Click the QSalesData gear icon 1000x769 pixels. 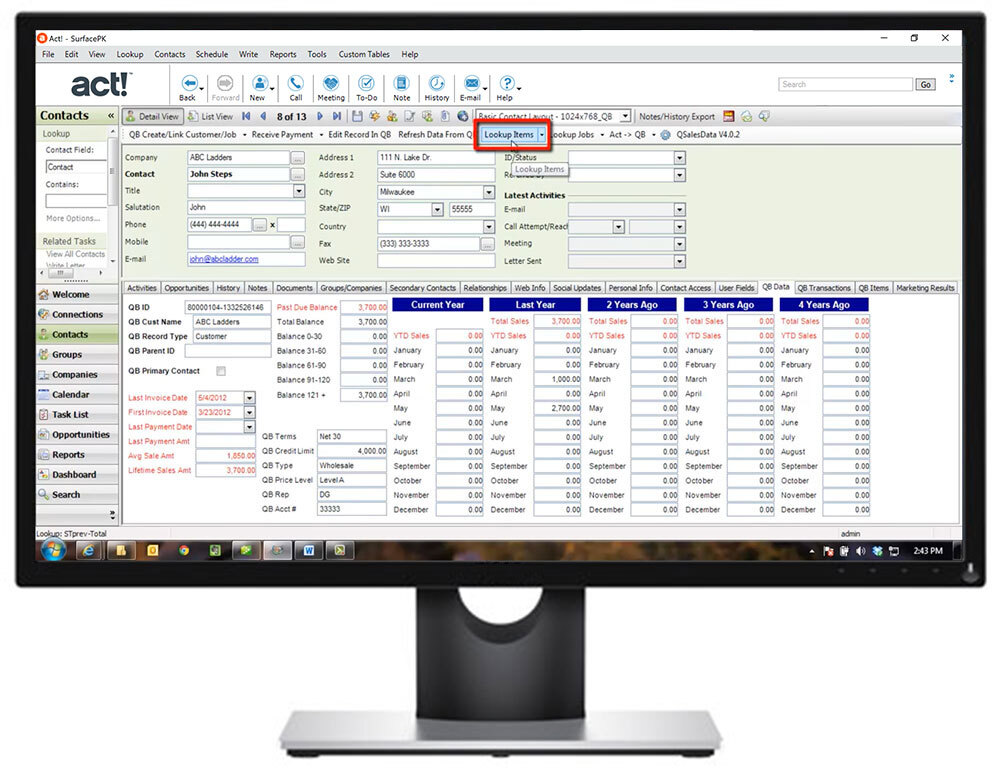point(665,135)
